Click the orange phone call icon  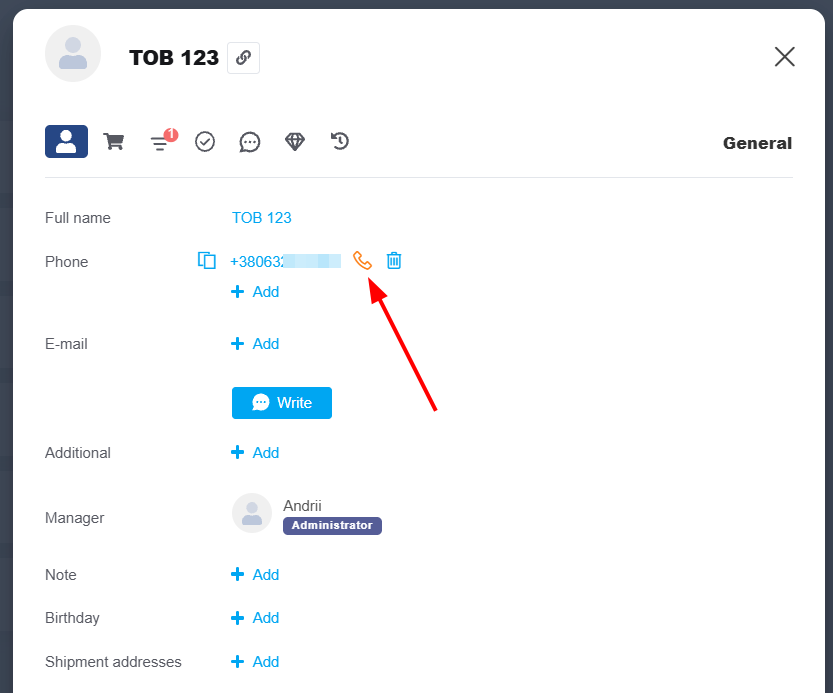pyautogui.click(x=362, y=261)
